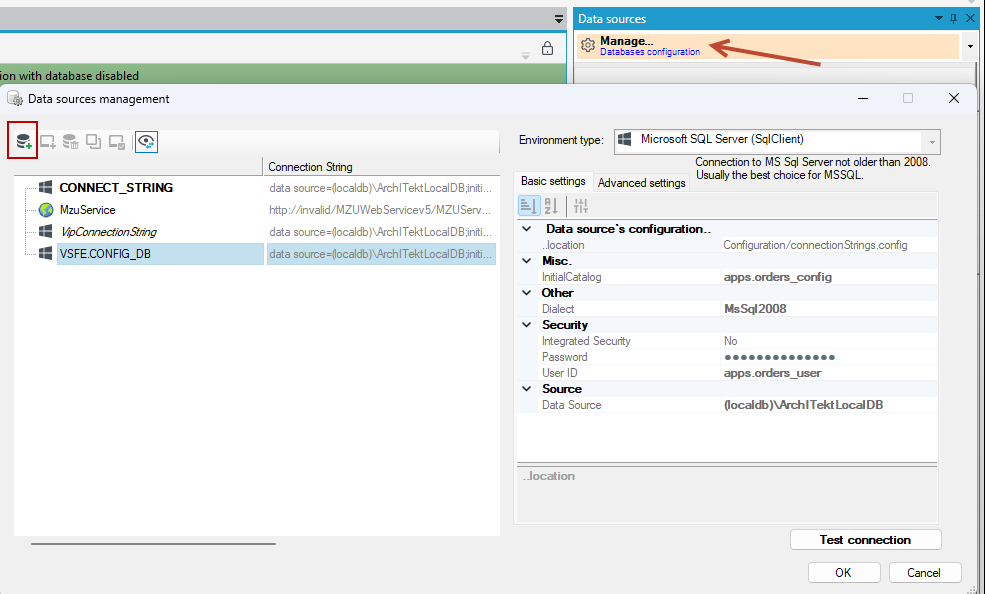Click the alphabetical A-Z sort icon

coord(552,205)
